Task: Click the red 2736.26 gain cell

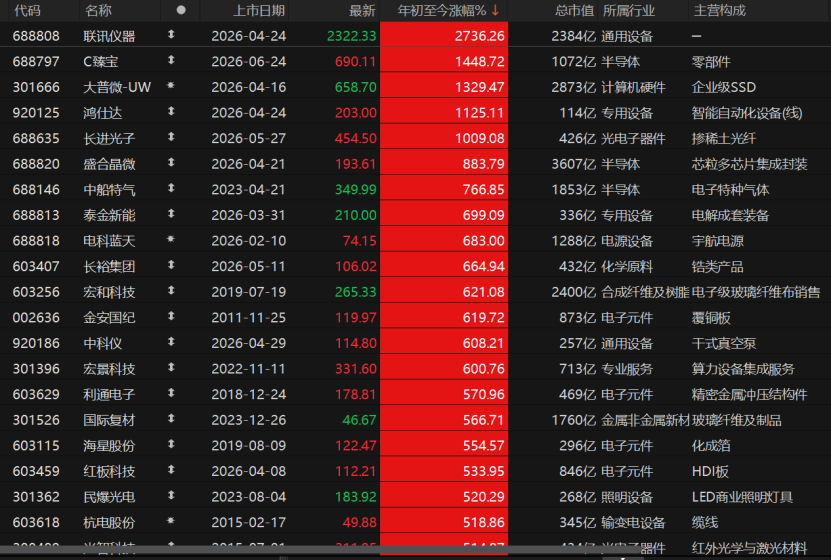Action: coord(444,35)
